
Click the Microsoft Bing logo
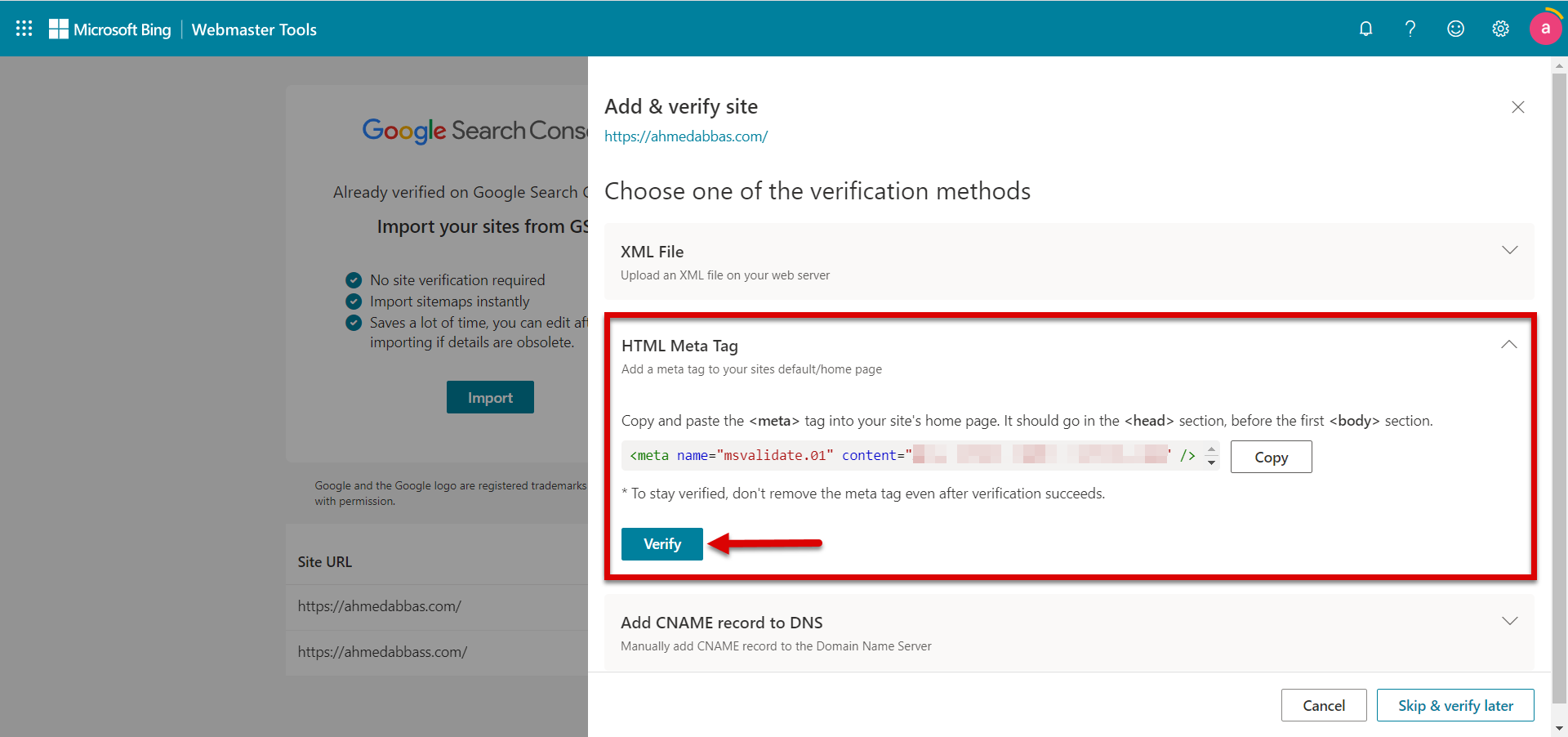point(110,29)
